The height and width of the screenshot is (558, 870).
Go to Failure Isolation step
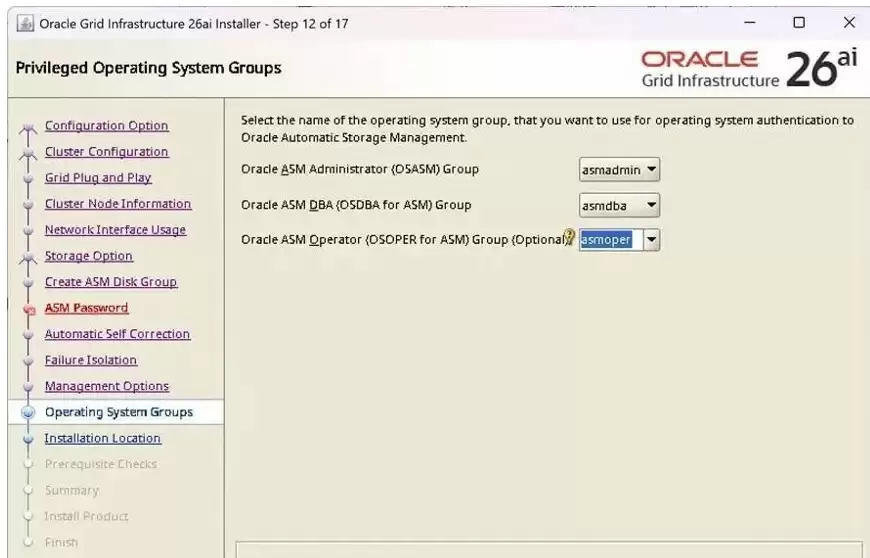coord(91,360)
